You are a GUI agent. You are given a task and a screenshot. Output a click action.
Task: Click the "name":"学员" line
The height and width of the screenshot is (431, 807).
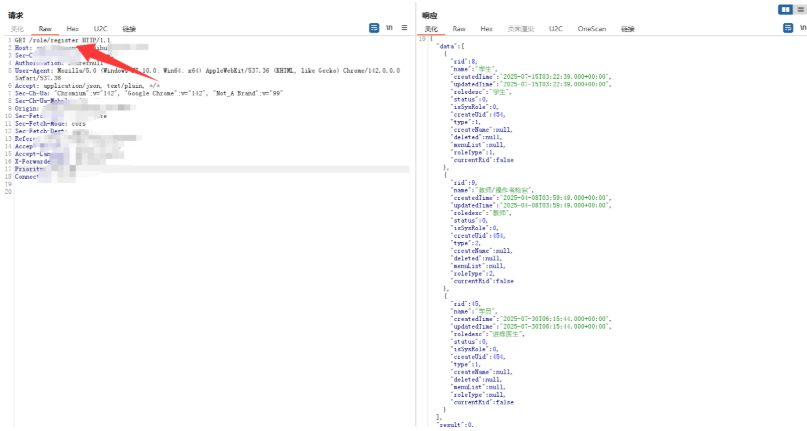(x=474, y=311)
